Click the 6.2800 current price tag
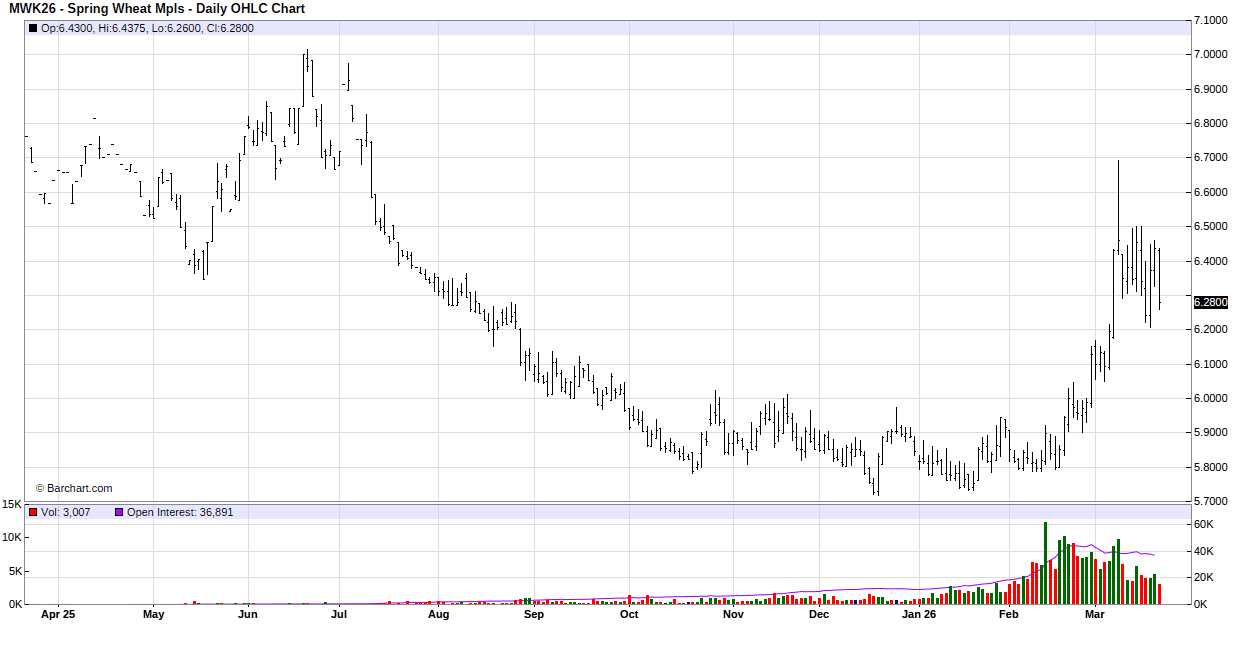 (1211, 302)
